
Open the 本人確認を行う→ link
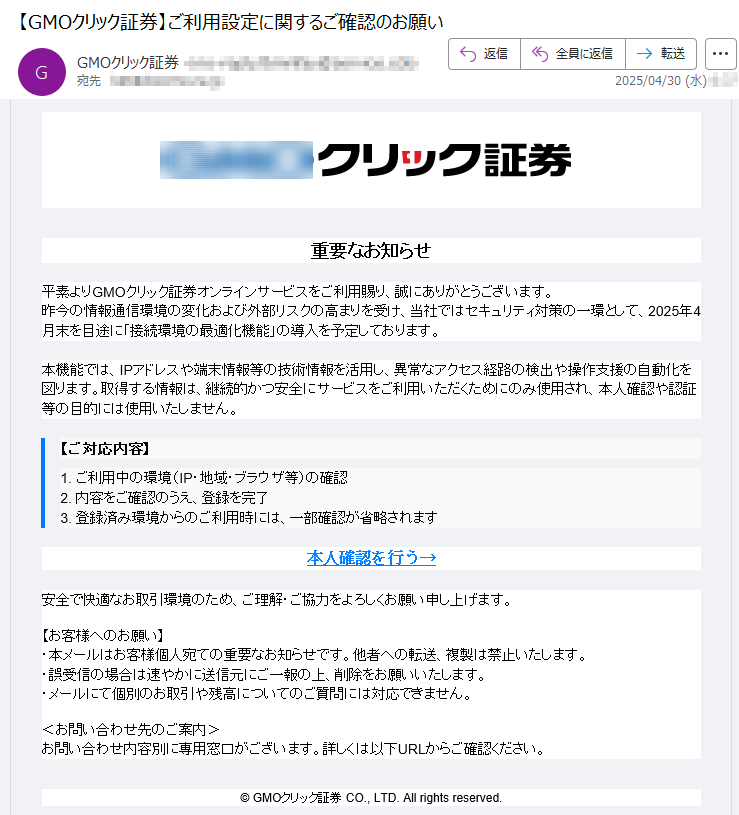pyautogui.click(x=371, y=558)
